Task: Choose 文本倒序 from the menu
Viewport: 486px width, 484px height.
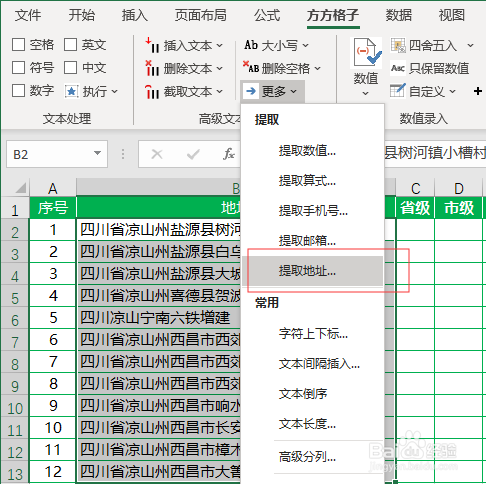Action: point(313,394)
